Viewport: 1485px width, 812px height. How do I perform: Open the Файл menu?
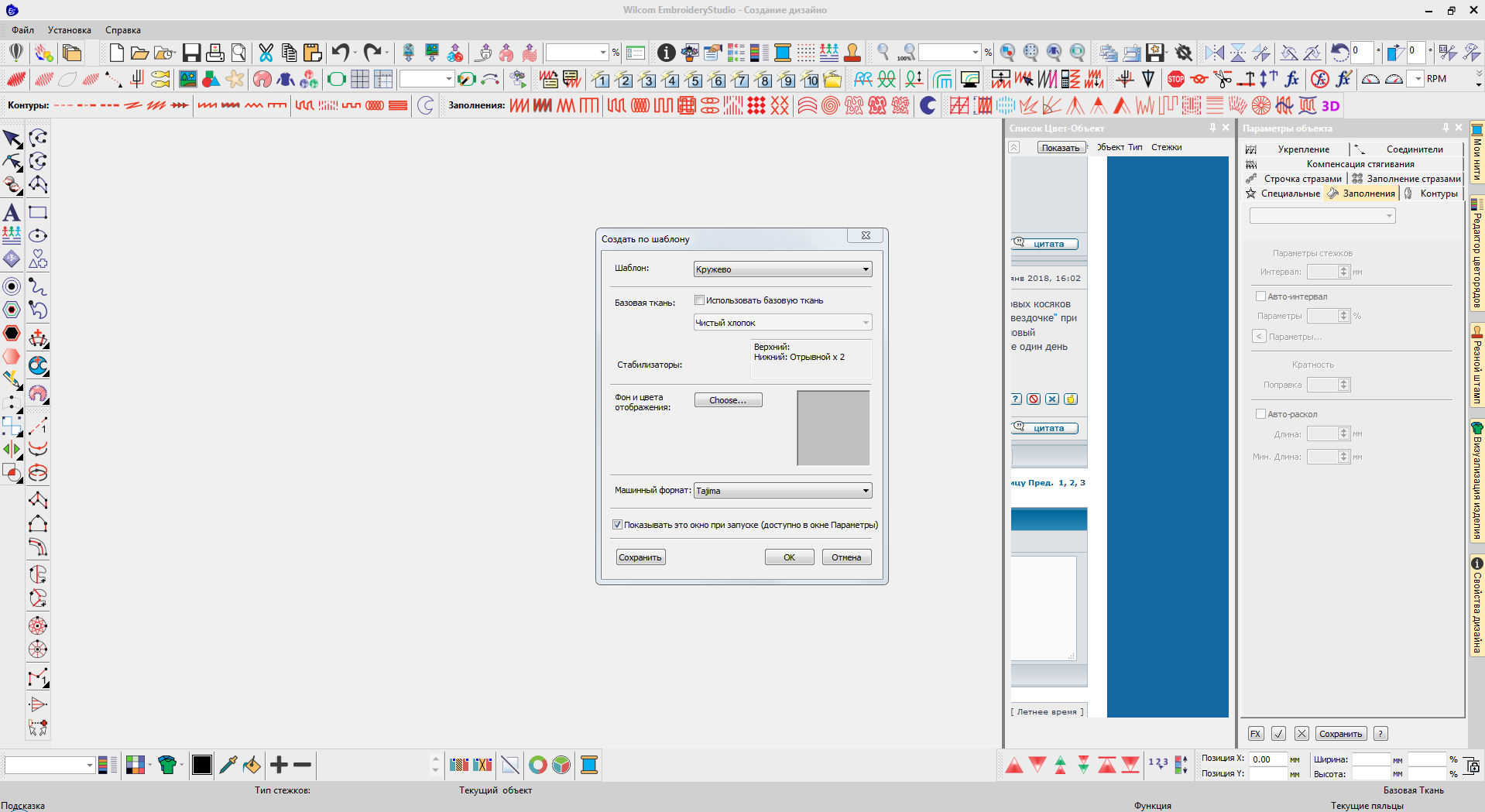(x=22, y=30)
